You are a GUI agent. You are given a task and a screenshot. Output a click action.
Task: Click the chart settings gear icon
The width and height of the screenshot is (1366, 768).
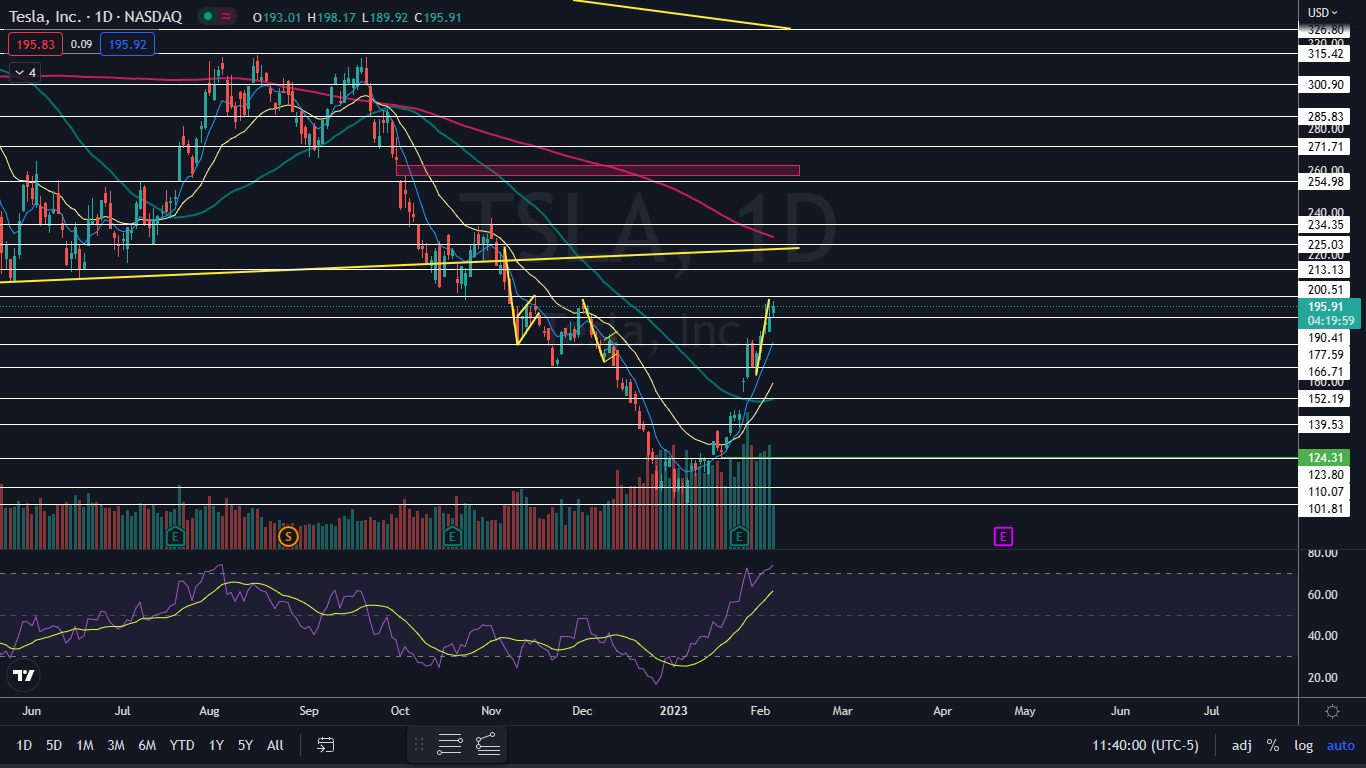click(x=1332, y=711)
